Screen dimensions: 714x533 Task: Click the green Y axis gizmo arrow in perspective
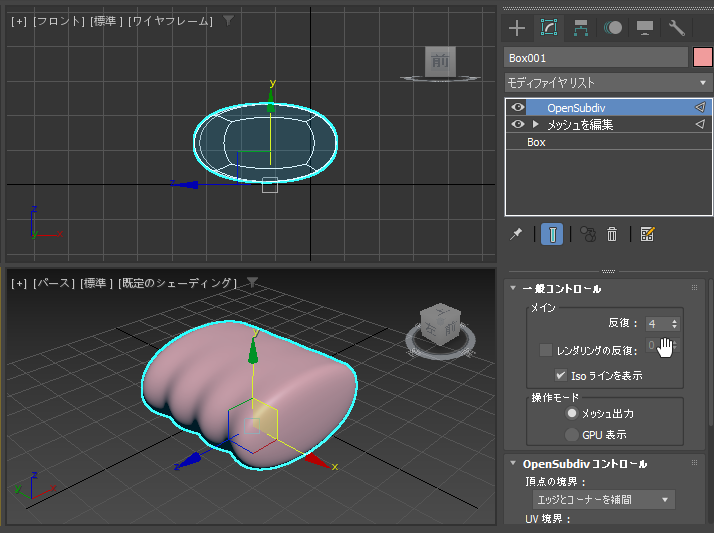pos(253,353)
